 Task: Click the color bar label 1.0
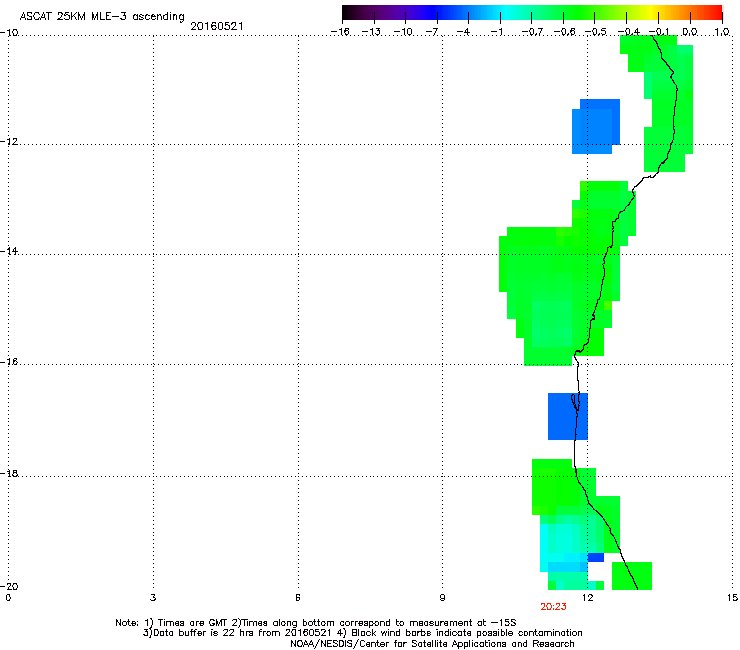pyautogui.click(x=722, y=32)
